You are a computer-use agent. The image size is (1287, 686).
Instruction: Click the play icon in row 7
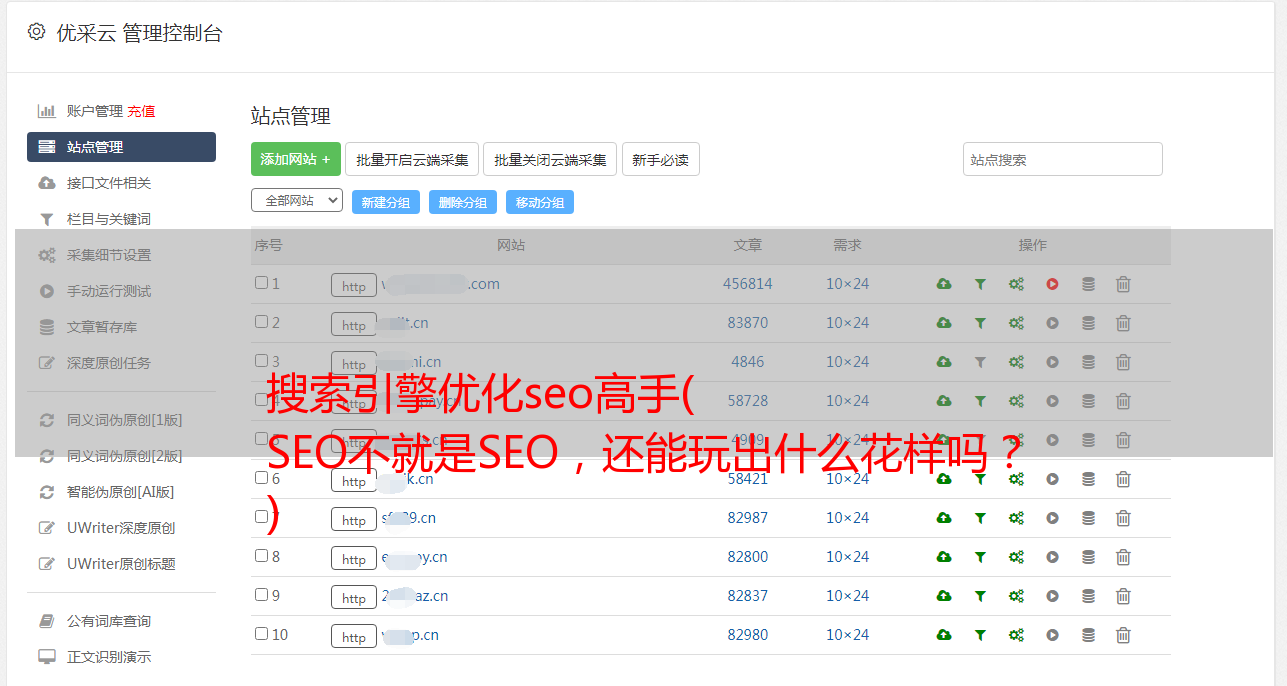(x=1052, y=518)
